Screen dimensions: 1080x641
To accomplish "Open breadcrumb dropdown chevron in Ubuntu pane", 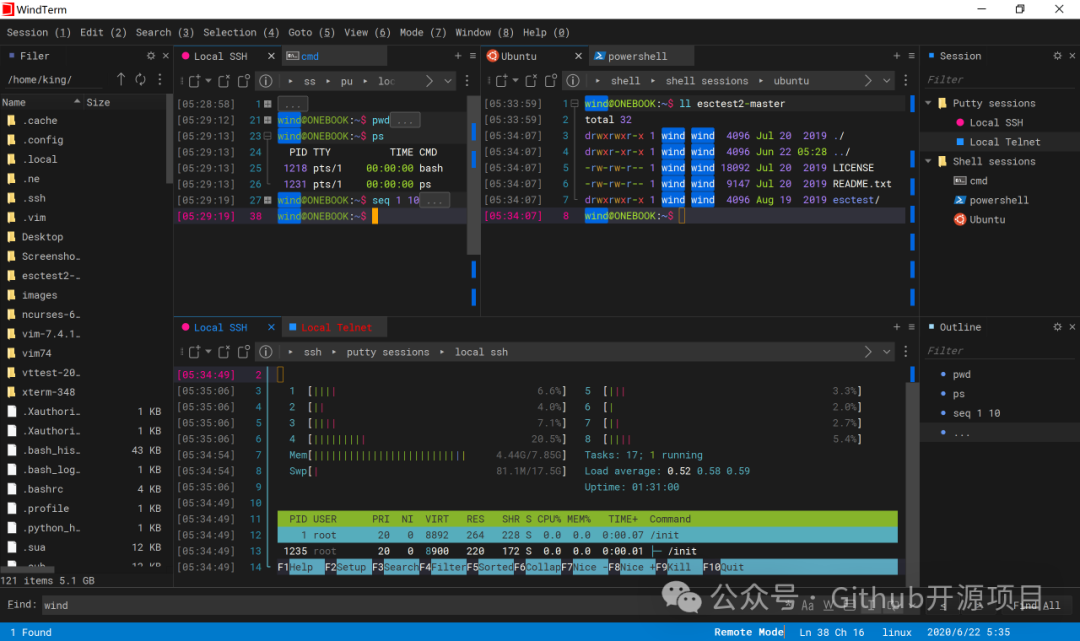I will [886, 81].
